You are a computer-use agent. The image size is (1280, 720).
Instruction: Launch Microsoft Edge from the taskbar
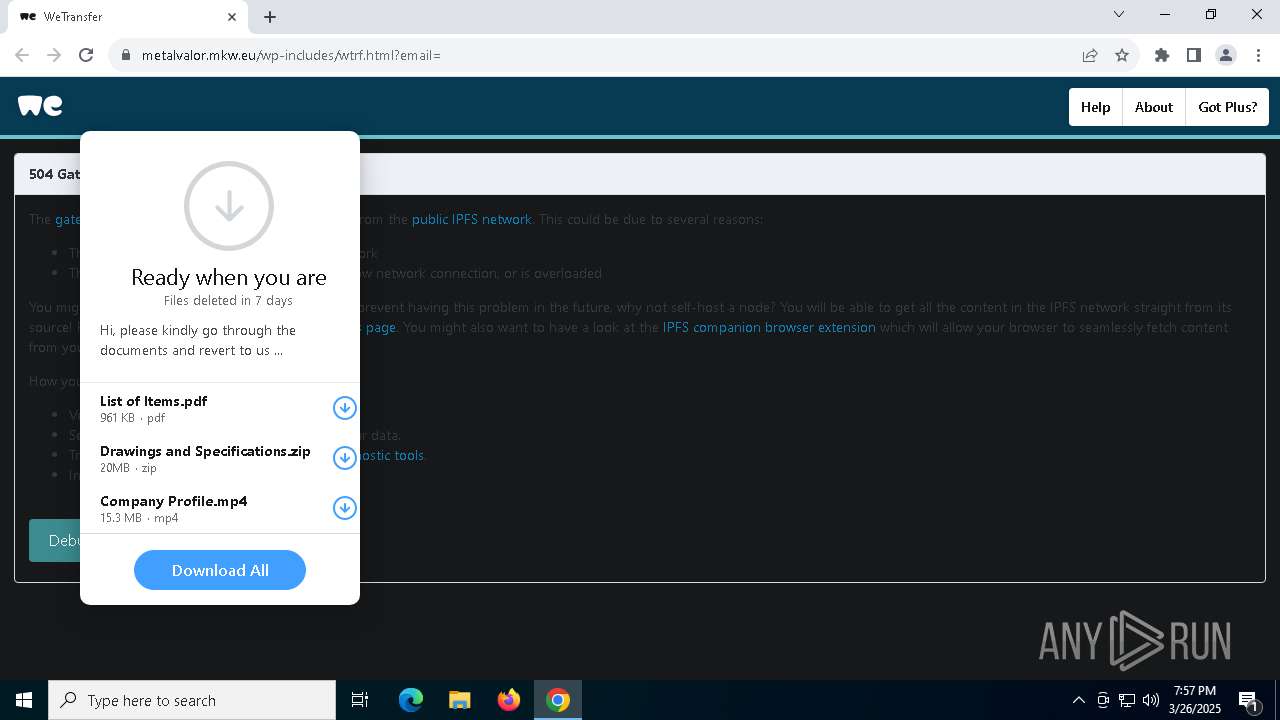pyautogui.click(x=411, y=700)
